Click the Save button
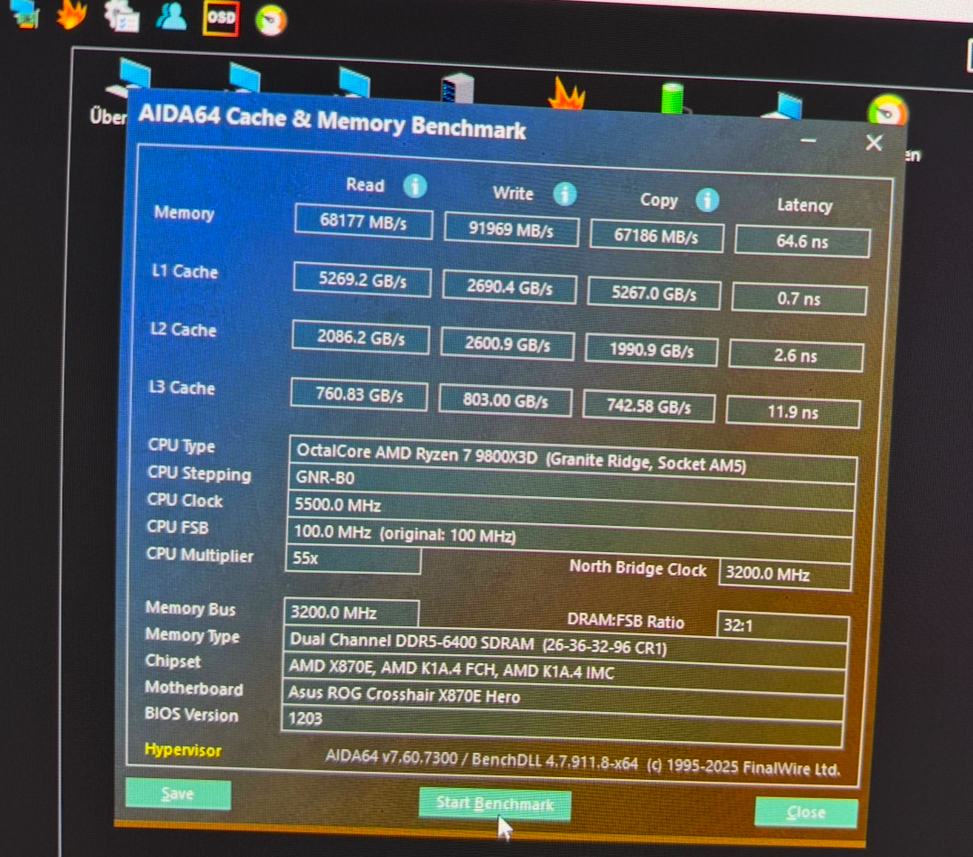Image resolution: width=973 pixels, height=857 pixels. pyautogui.click(x=178, y=794)
